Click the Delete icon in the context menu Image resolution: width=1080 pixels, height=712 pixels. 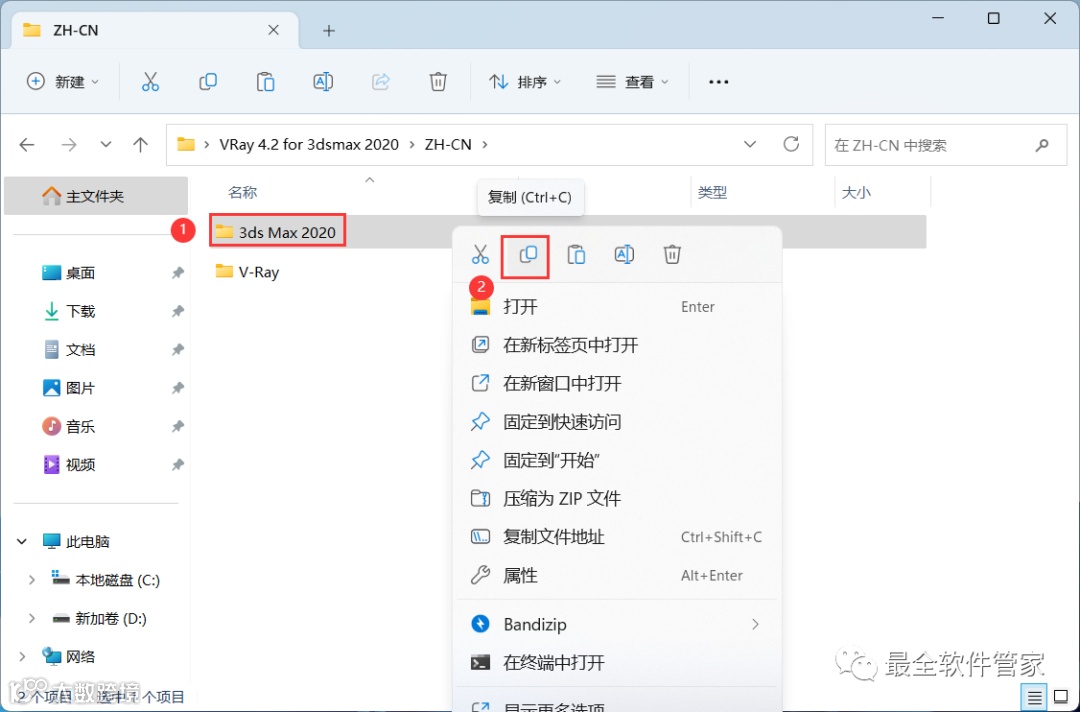pos(672,255)
